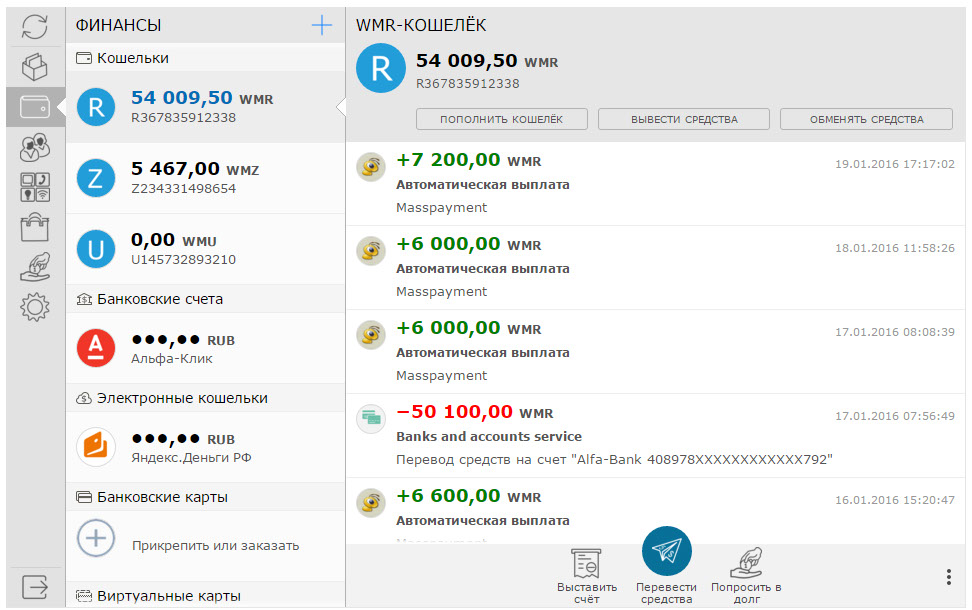The width and height of the screenshot is (972, 610).
Task: Click Прикрепить или заказать link
Action: point(216,546)
